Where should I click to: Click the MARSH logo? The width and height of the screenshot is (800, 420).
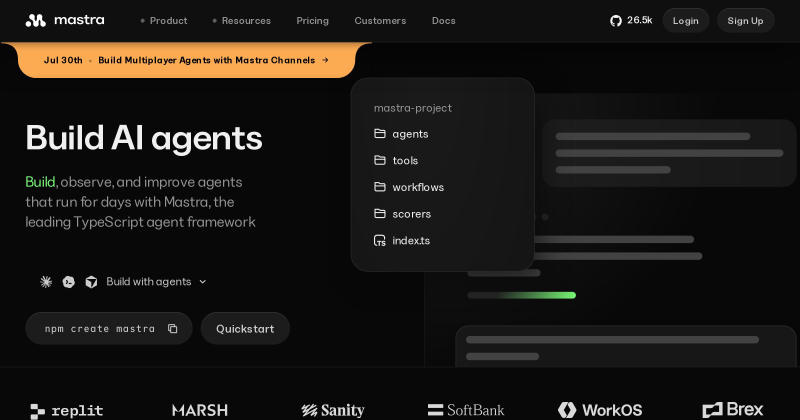[200, 410]
